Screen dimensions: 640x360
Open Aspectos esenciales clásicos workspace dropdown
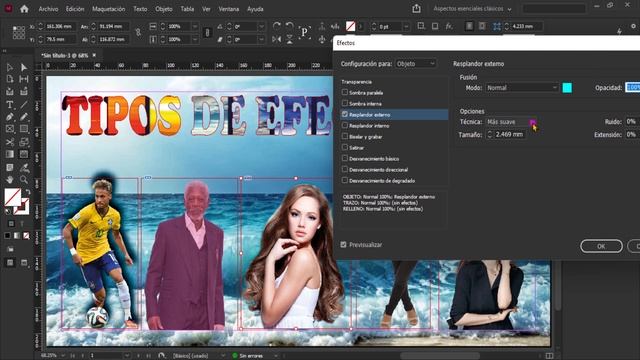point(472,9)
